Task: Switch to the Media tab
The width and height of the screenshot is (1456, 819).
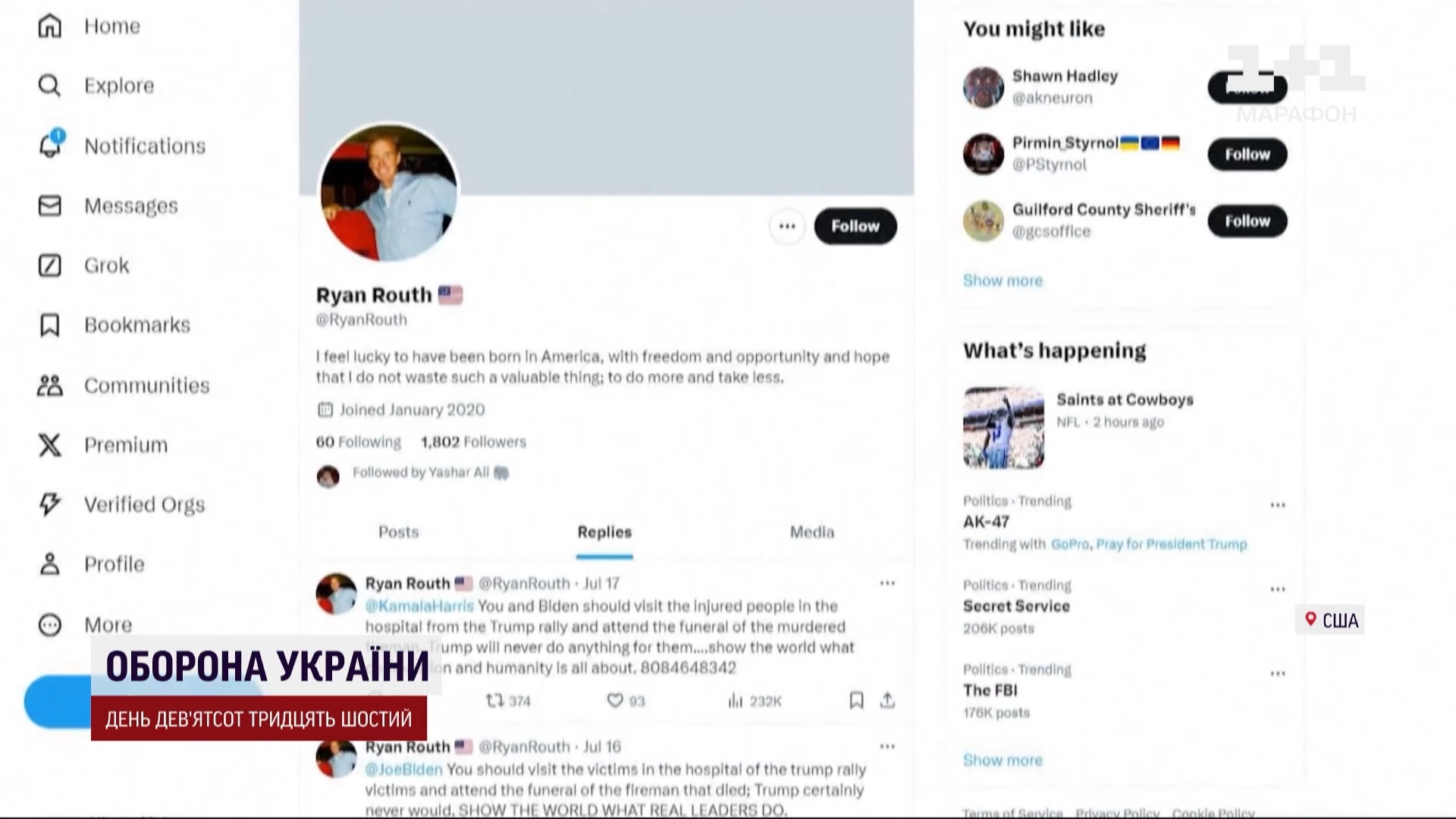Action: pyautogui.click(x=812, y=532)
